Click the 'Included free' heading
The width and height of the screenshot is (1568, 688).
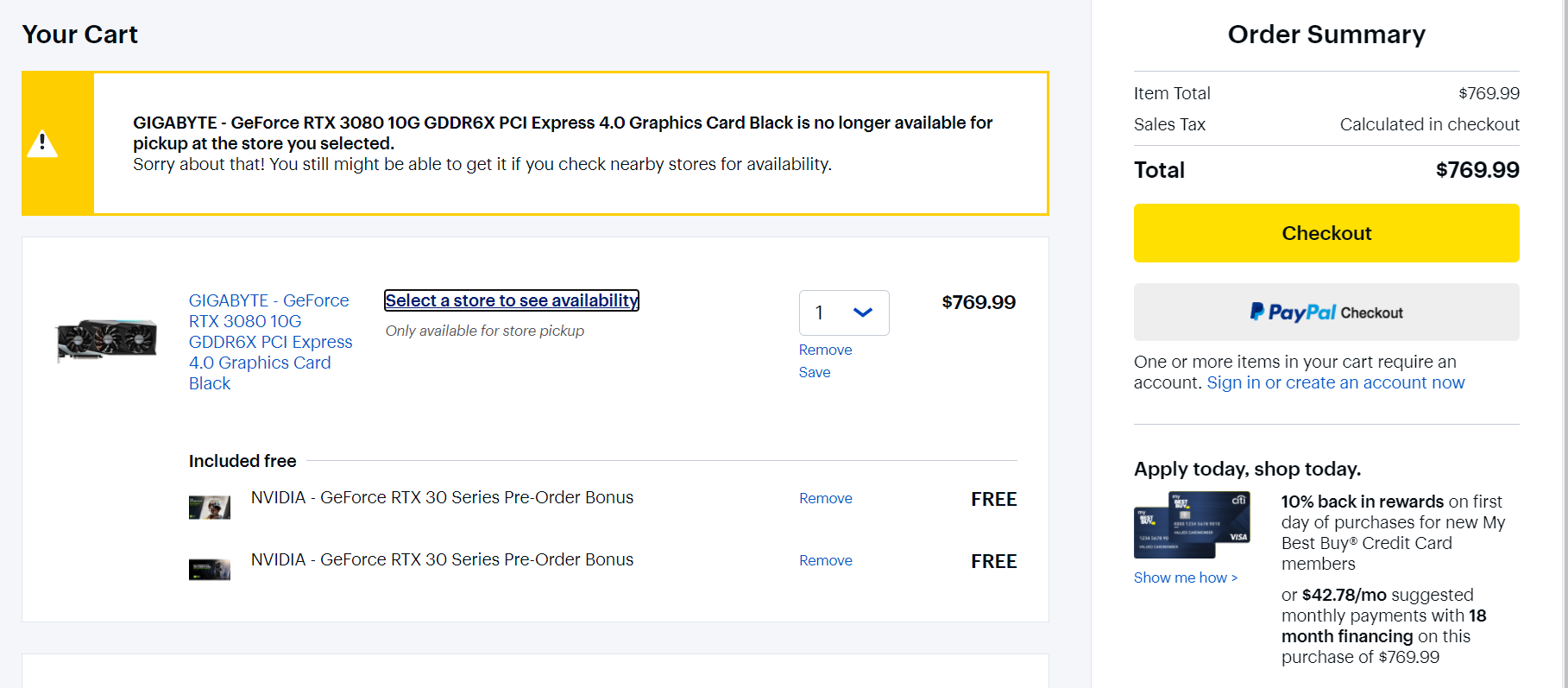click(x=242, y=461)
